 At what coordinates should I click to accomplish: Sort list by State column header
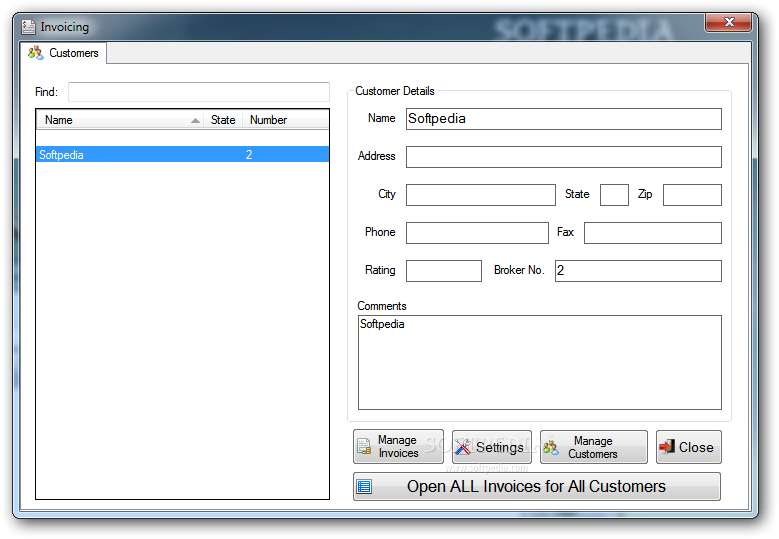(223, 120)
